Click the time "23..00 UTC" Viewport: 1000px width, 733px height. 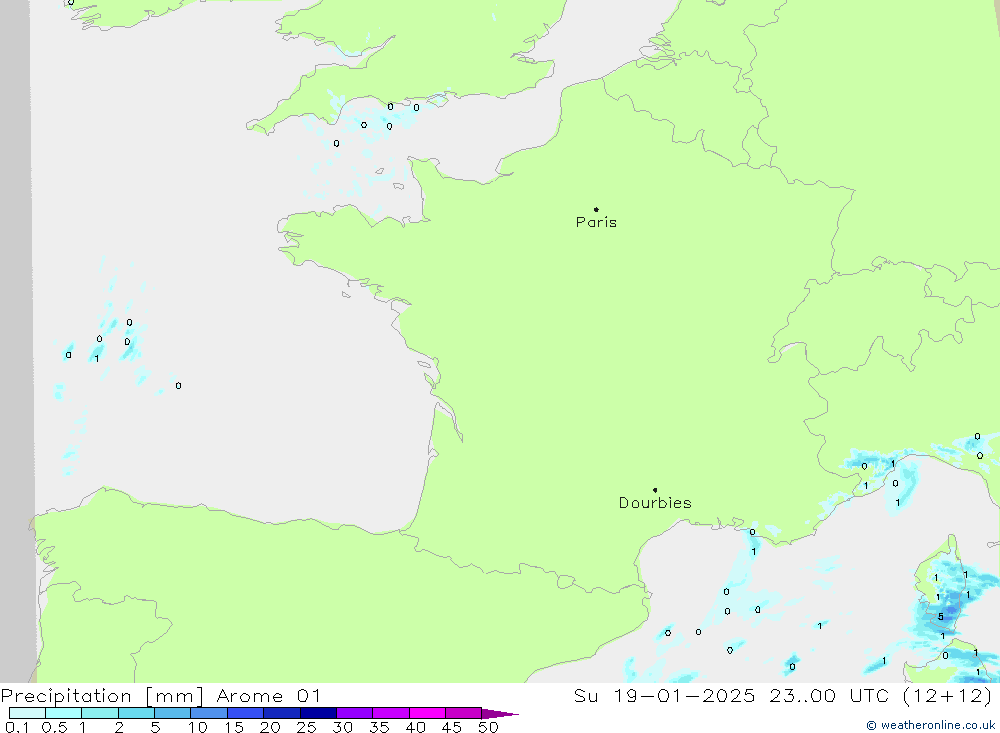[x=829, y=696]
